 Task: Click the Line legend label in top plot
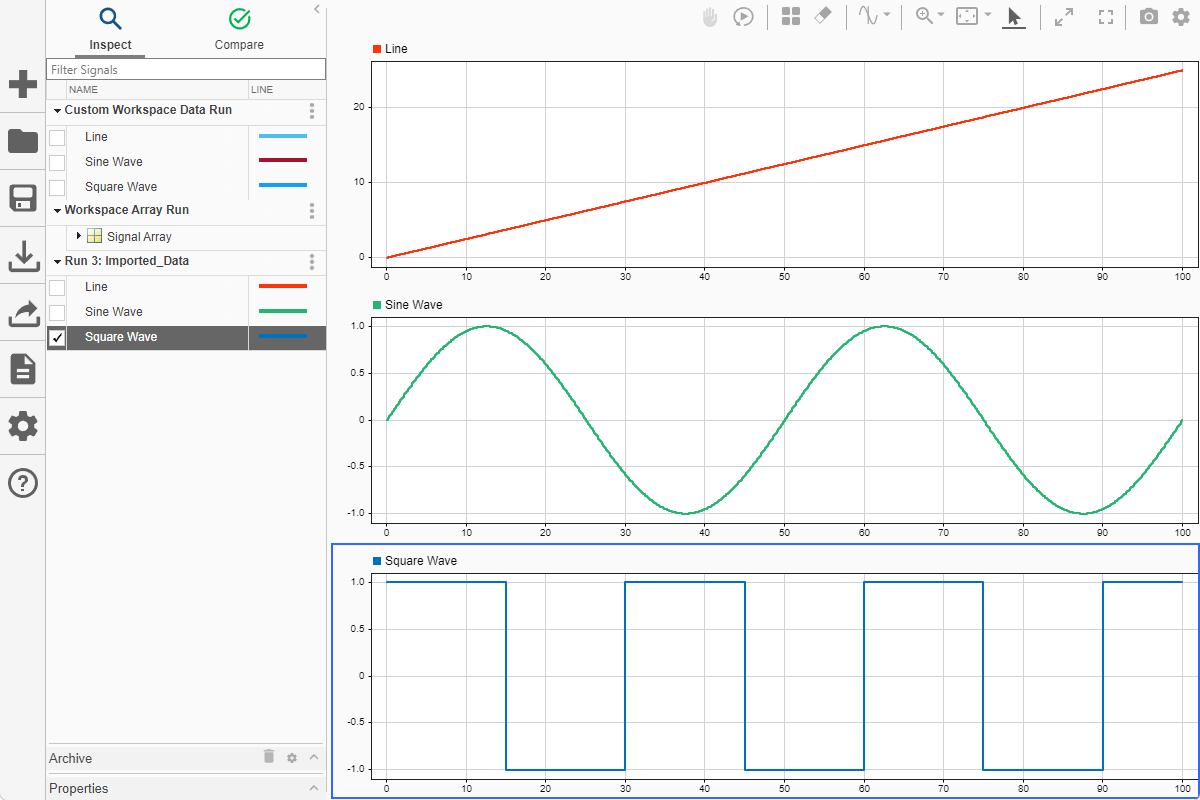[x=396, y=49]
